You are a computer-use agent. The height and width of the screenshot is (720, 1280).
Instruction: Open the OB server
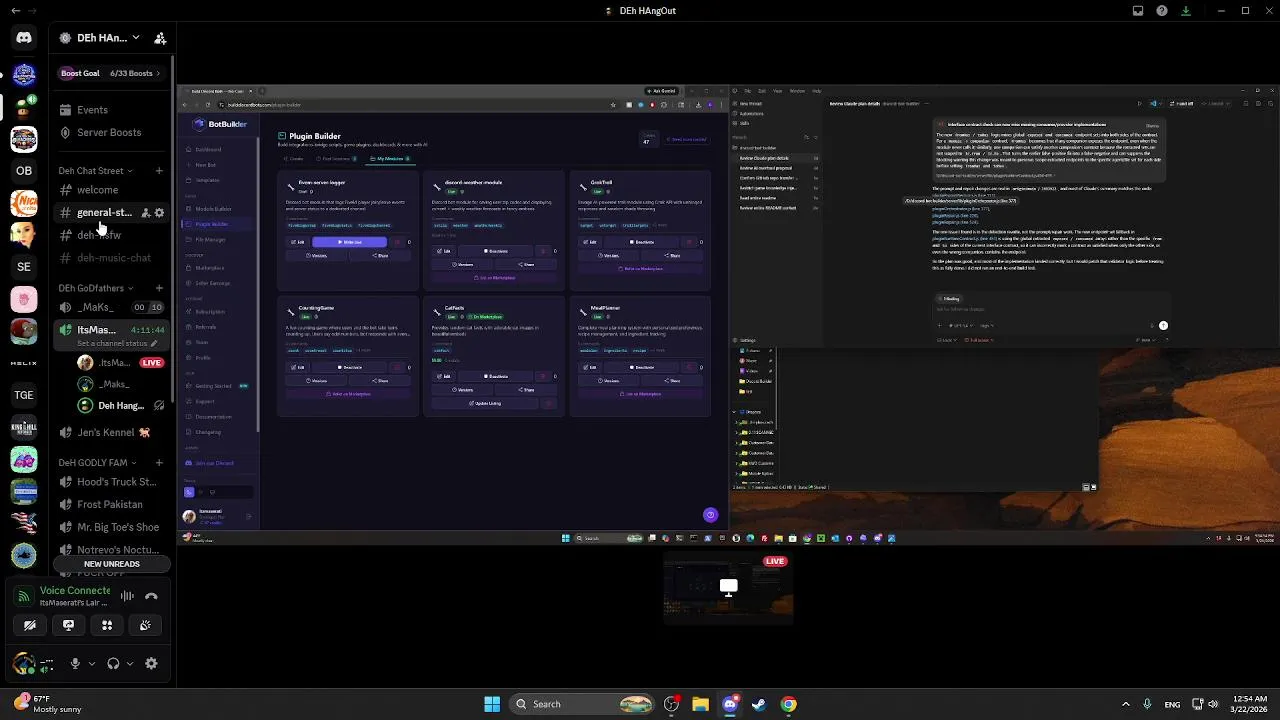point(24,170)
